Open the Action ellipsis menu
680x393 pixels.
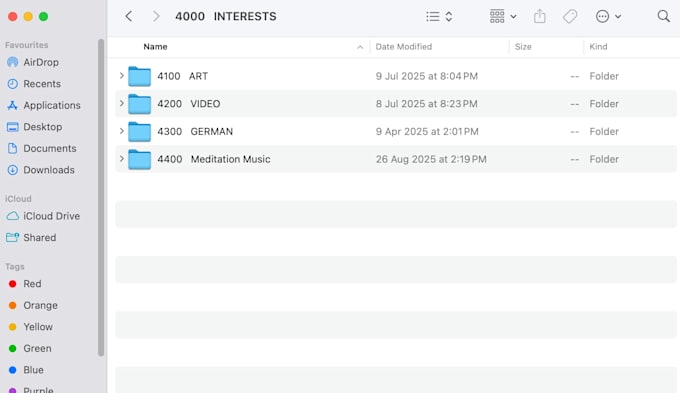(608, 16)
